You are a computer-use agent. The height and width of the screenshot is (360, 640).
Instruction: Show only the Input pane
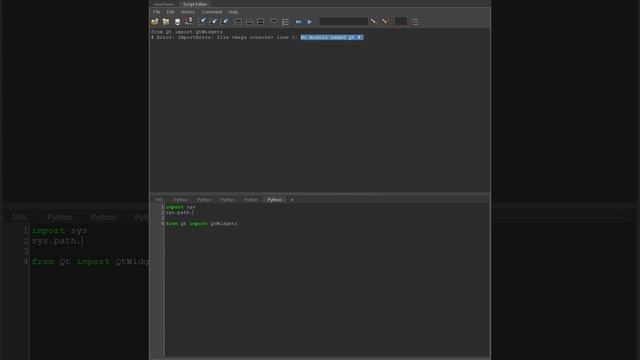point(249,21)
